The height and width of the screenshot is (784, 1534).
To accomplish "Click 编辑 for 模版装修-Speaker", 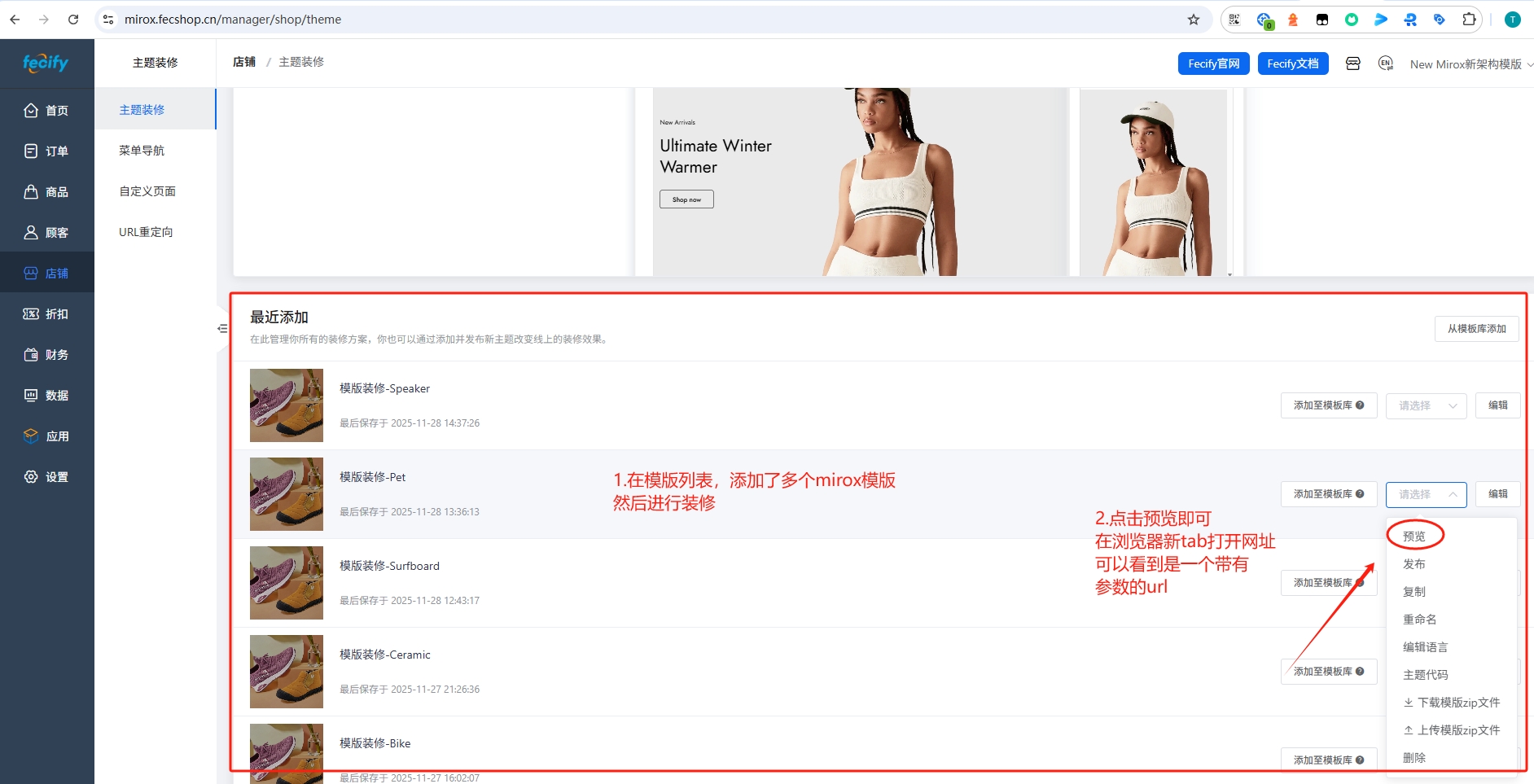I will tap(1497, 405).
